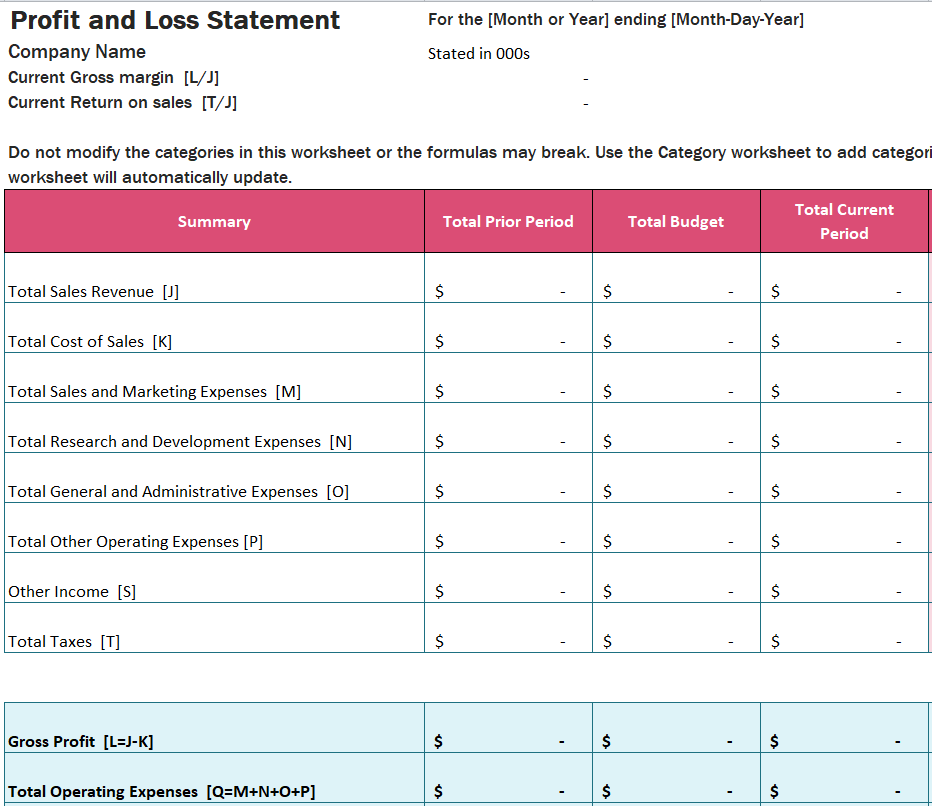Click the Total Taxes [T] budget value cell
Image resolution: width=932 pixels, height=806 pixels.
(676, 641)
